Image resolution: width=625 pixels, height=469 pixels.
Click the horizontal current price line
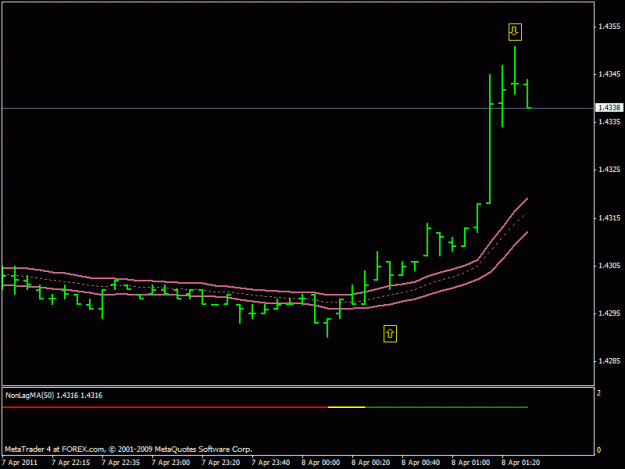point(298,108)
